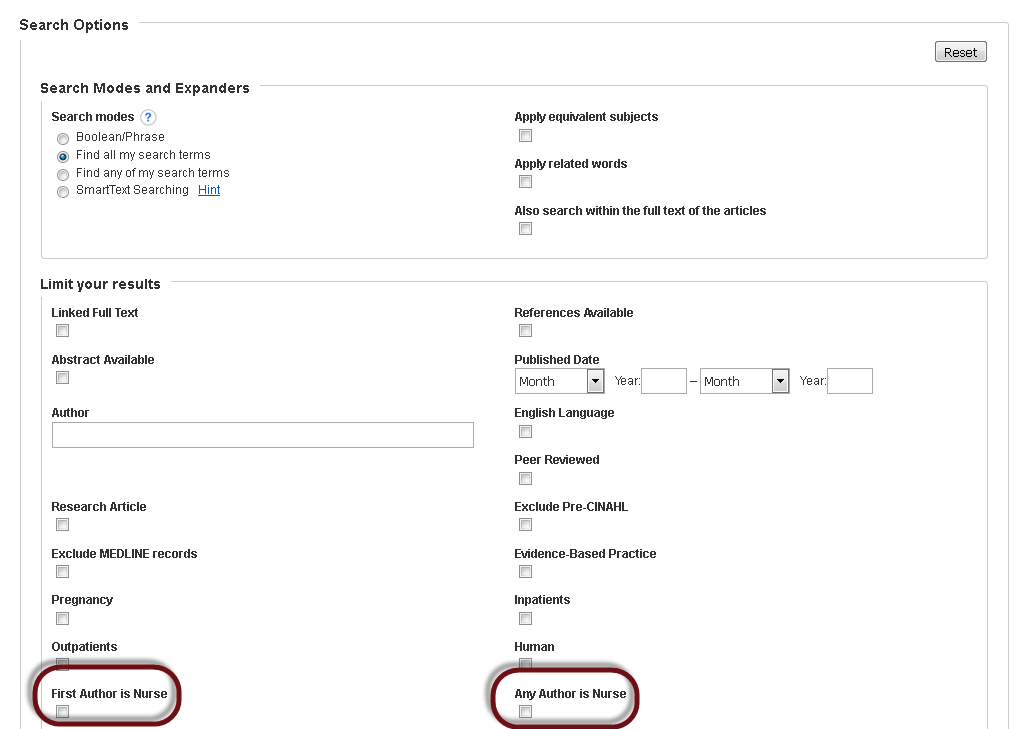Check Exclude MEDLINE records box
This screenshot has width=1014, height=729.
[x=62, y=571]
